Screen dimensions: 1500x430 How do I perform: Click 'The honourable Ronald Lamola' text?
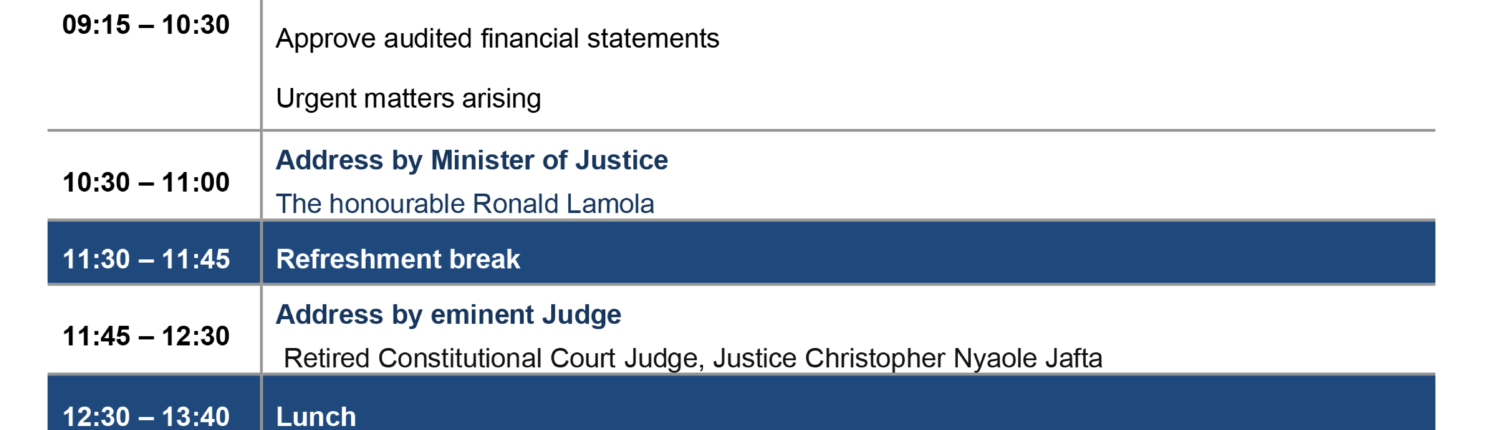pos(465,204)
